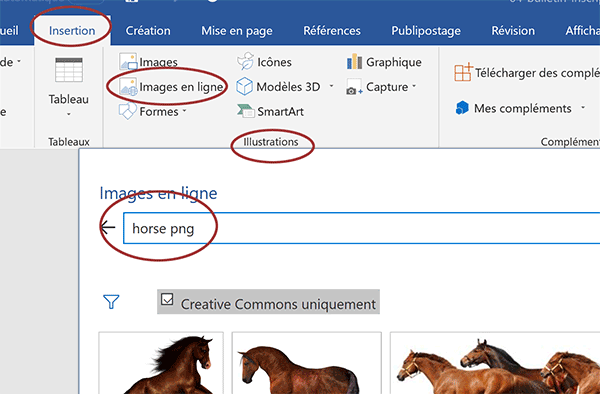Expand the Mes compléments dropdown arrow

pyautogui.click(x=583, y=107)
